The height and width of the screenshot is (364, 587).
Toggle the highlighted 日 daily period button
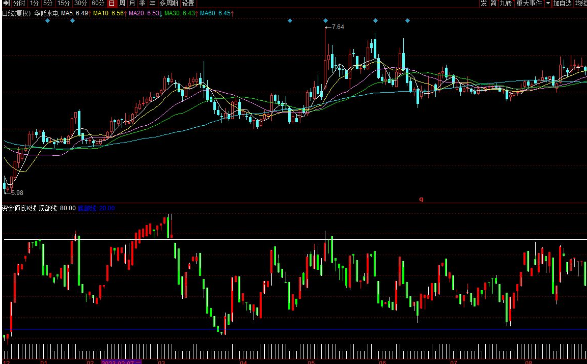[112, 3]
